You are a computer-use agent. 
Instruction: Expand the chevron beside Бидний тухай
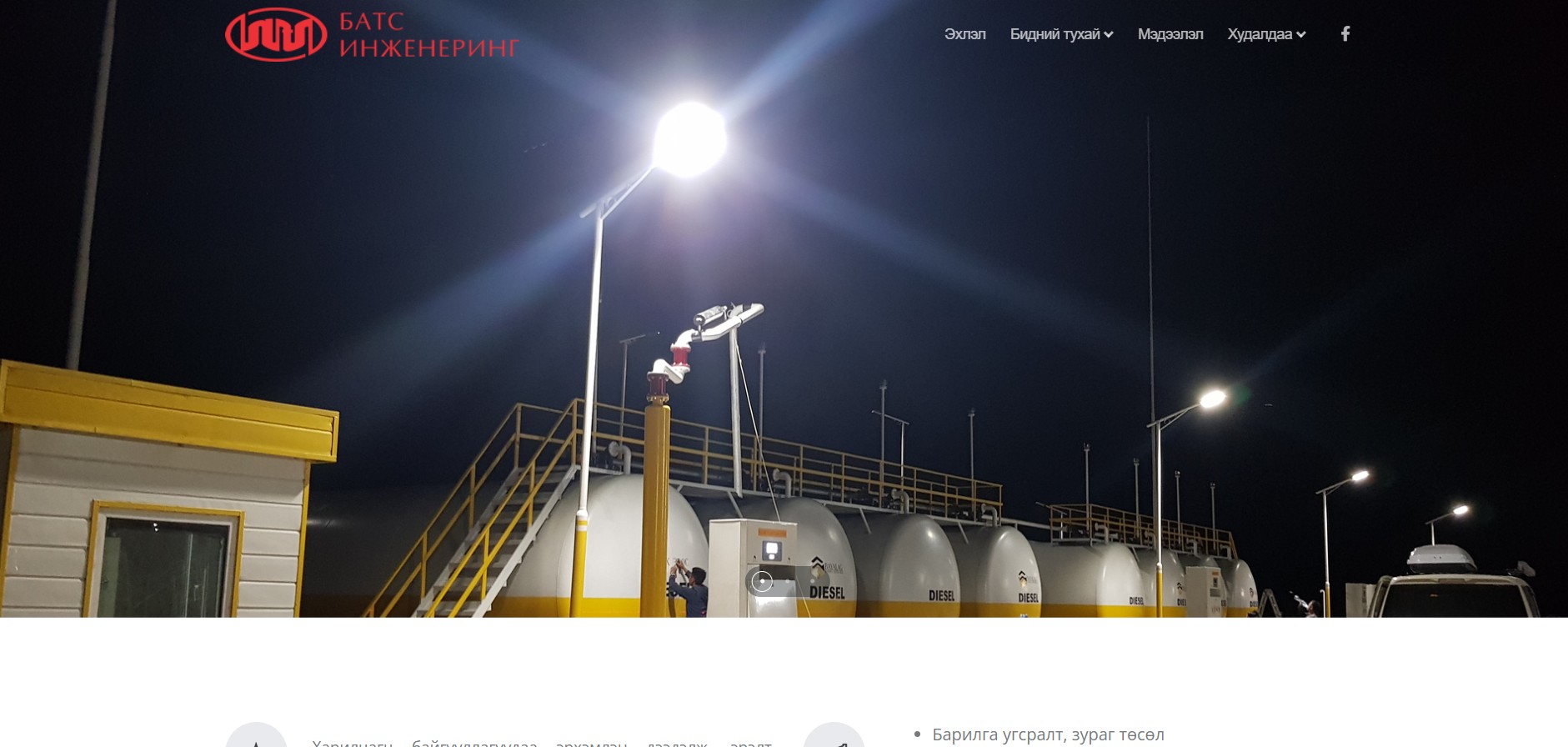point(1109,34)
